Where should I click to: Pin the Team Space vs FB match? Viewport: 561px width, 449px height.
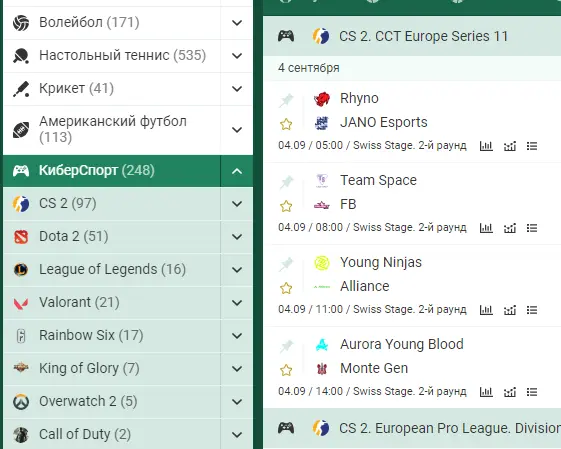click(286, 182)
